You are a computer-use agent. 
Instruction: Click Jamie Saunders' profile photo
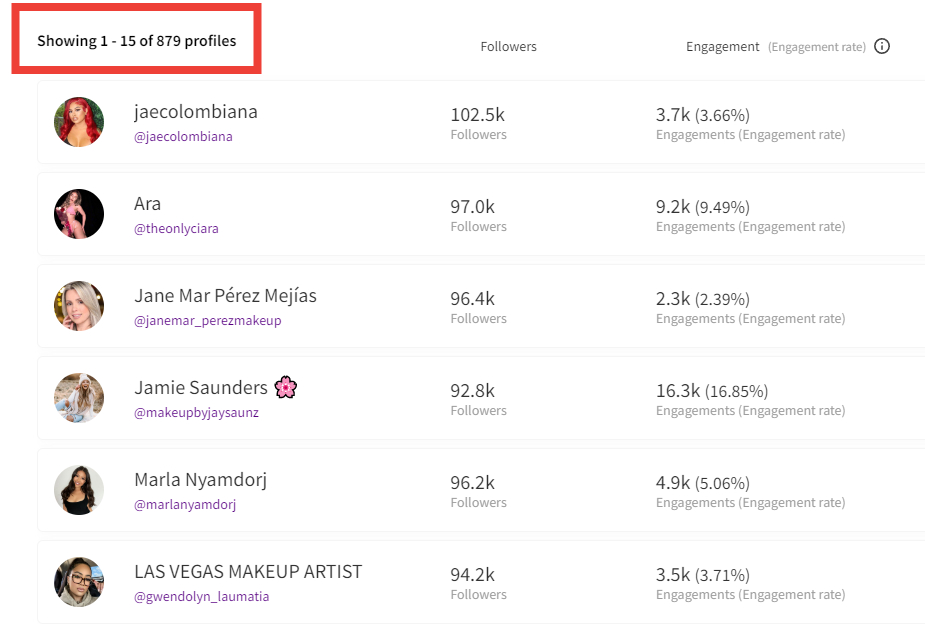[79, 398]
